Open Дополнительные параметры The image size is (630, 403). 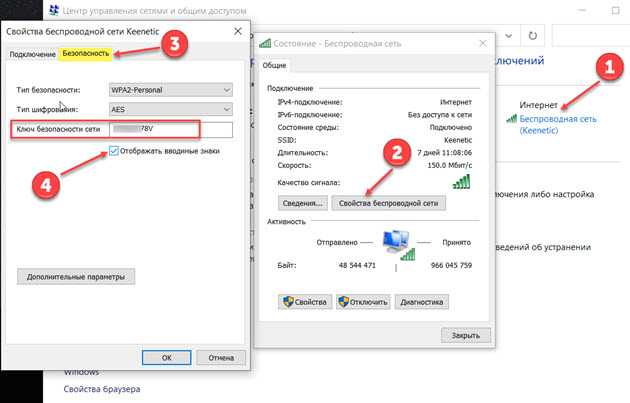76,277
